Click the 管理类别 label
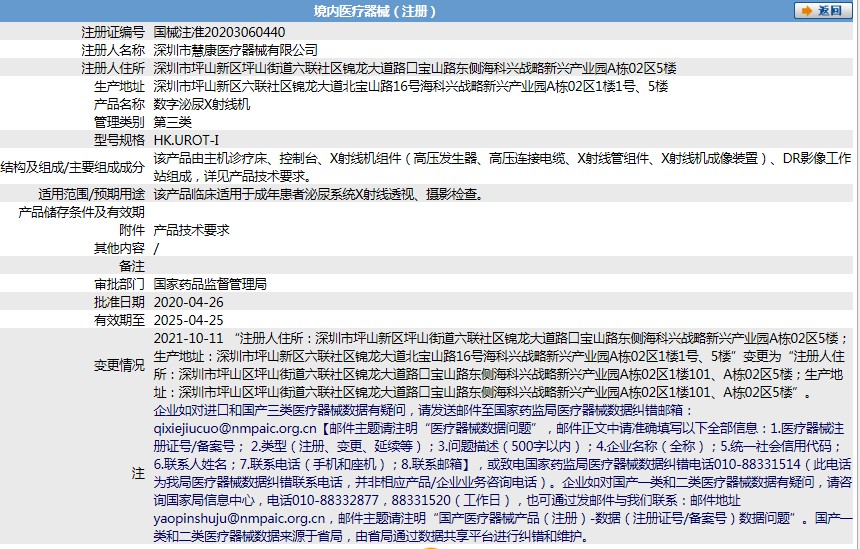 click(120, 122)
